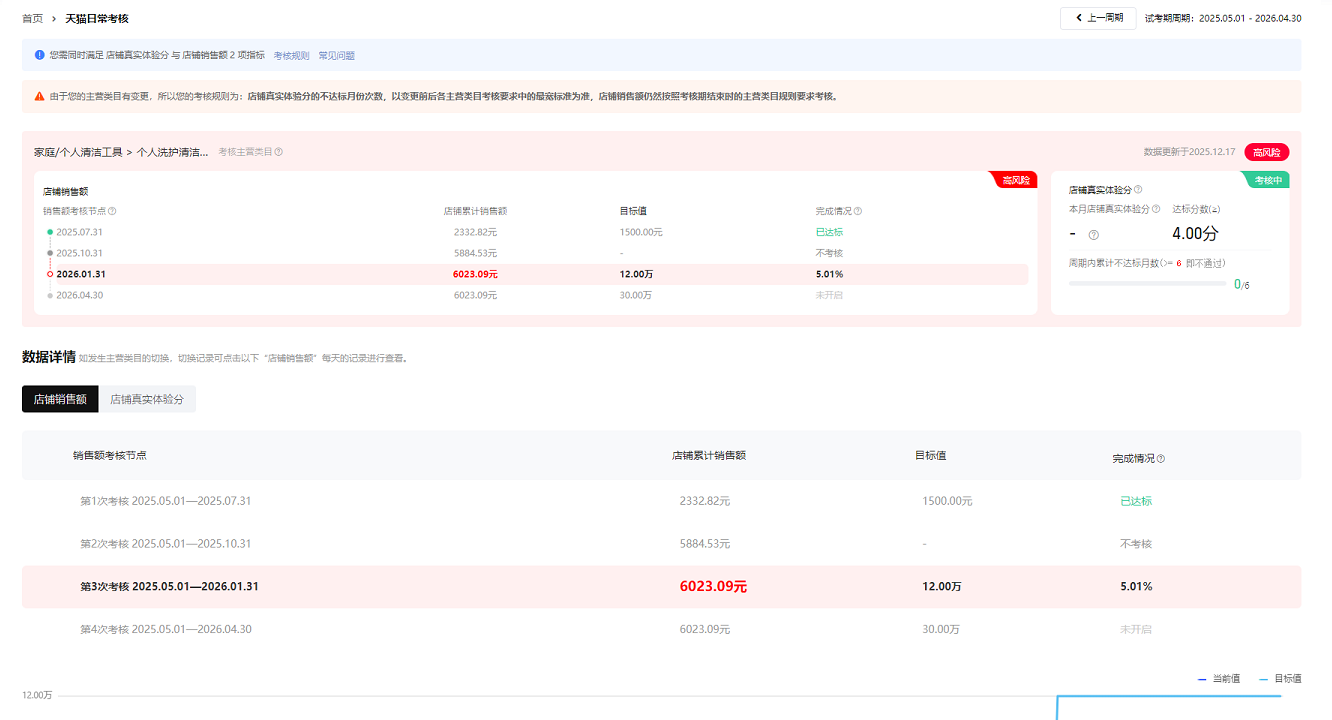Screen dimensions: 1332x720
Task: Go to the previous period with 上一周期
Action: pyautogui.click(x=1098, y=18)
